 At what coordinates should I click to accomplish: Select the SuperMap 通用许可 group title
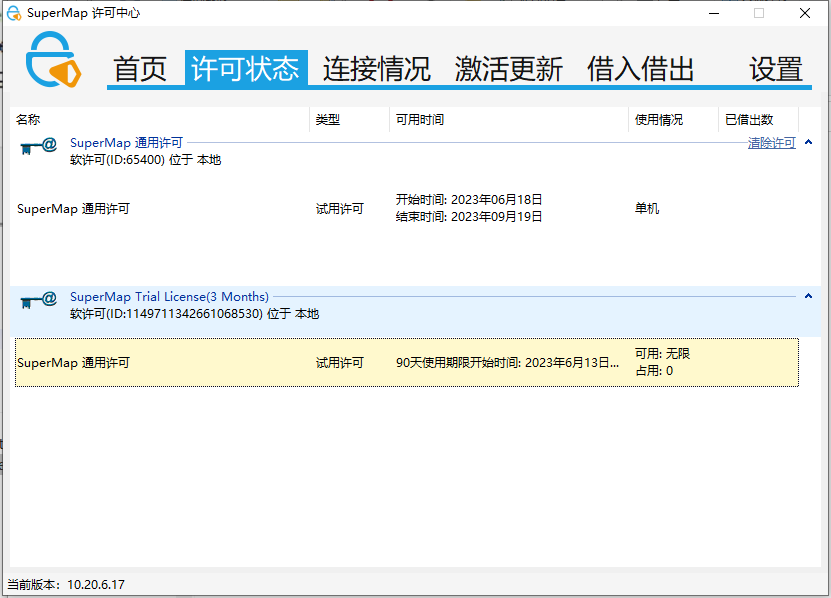[x=126, y=143]
